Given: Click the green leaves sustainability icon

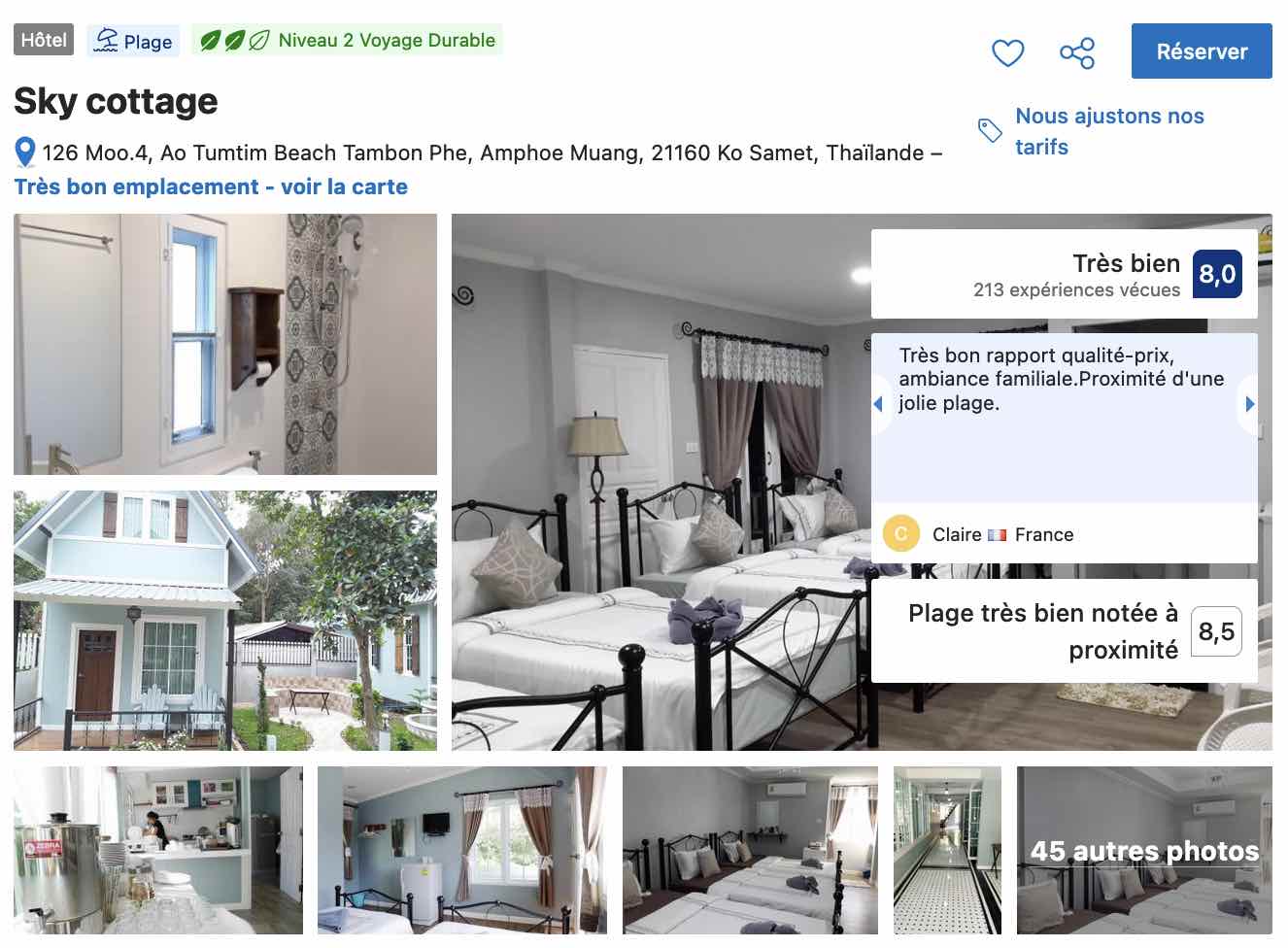Looking at the screenshot, I should point(234,41).
